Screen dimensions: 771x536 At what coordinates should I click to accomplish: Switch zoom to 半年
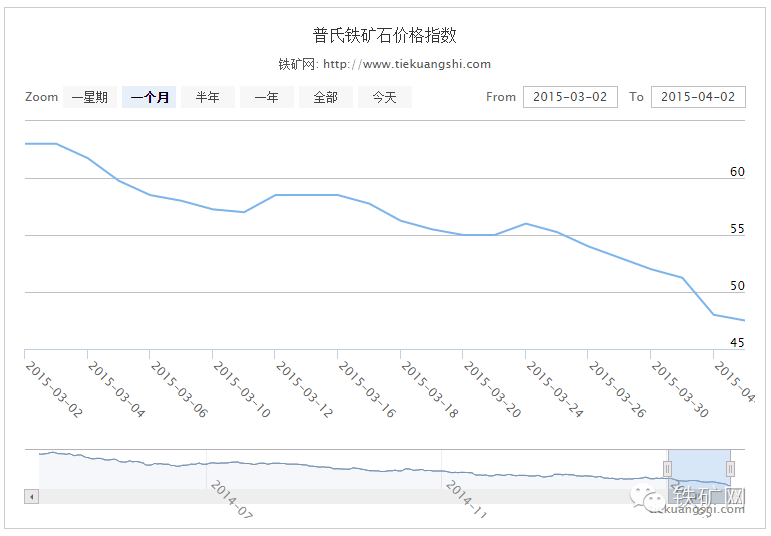click(x=208, y=97)
